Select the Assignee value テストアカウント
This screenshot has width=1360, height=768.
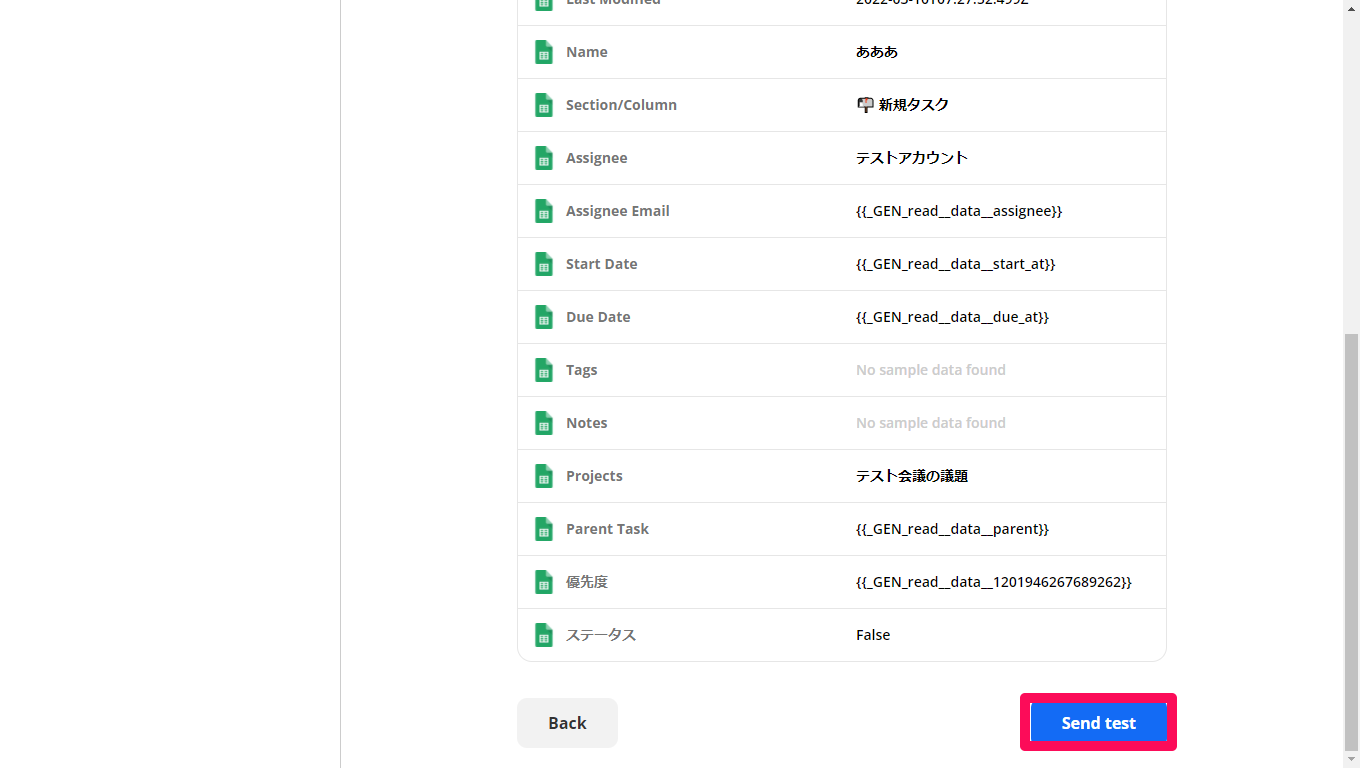point(911,157)
